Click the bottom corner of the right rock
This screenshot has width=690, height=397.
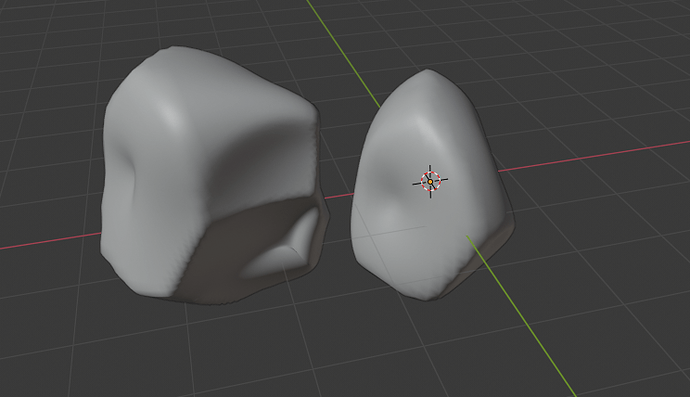point(425,296)
